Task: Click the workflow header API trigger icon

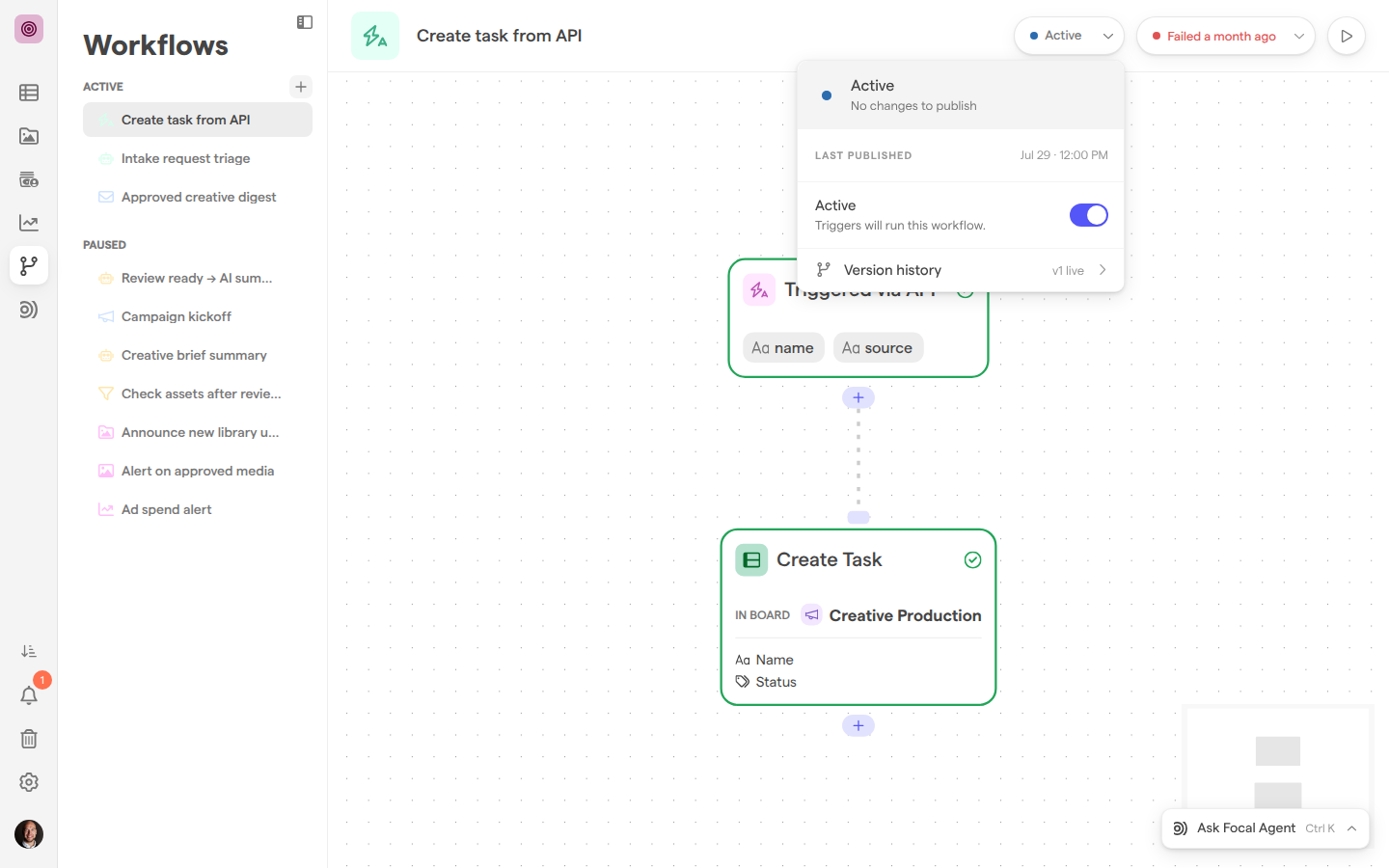Action: pos(375,36)
